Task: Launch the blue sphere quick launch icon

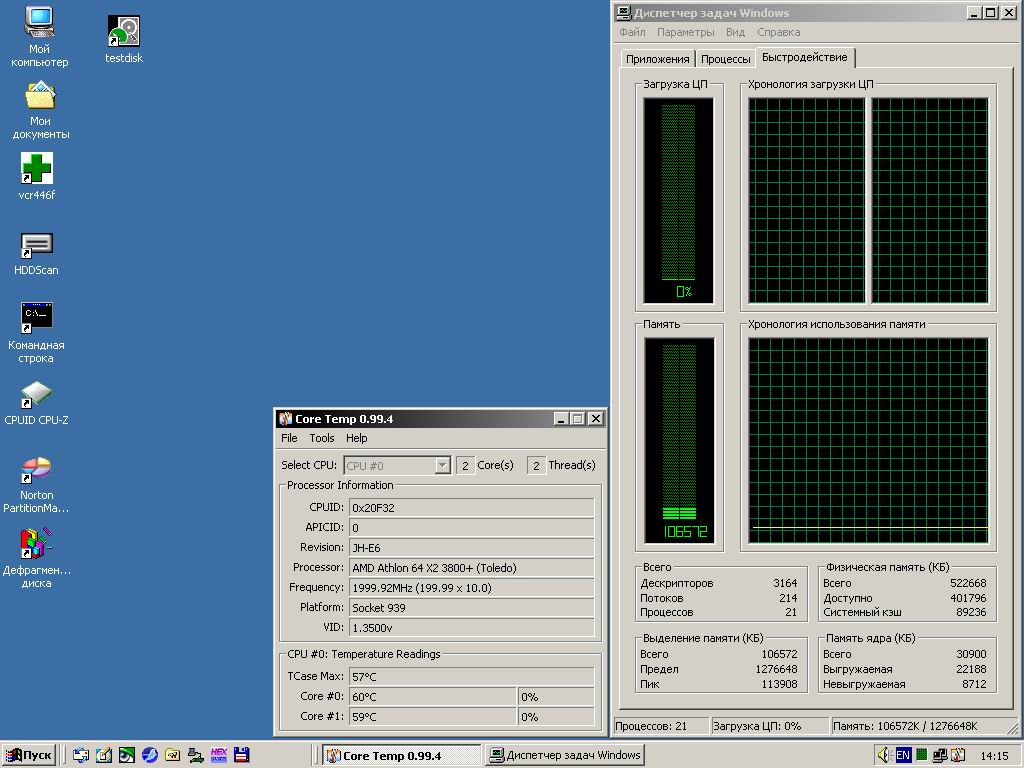Action: coord(150,755)
